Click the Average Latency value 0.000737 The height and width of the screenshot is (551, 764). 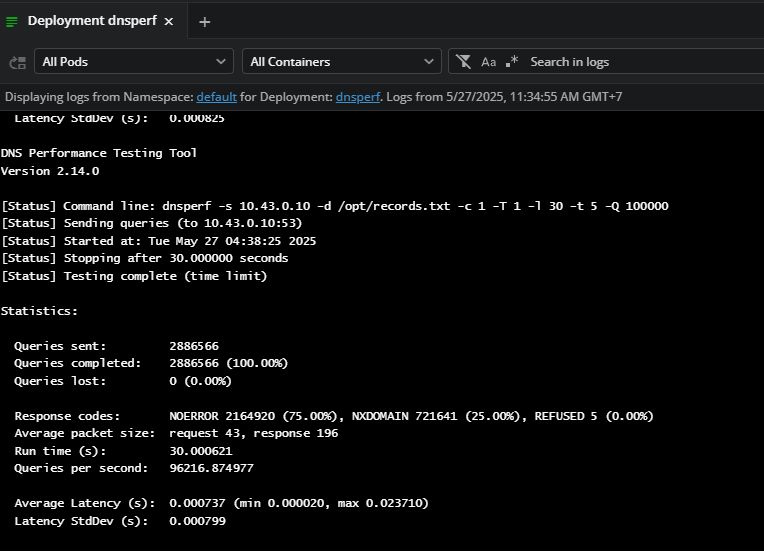click(197, 503)
